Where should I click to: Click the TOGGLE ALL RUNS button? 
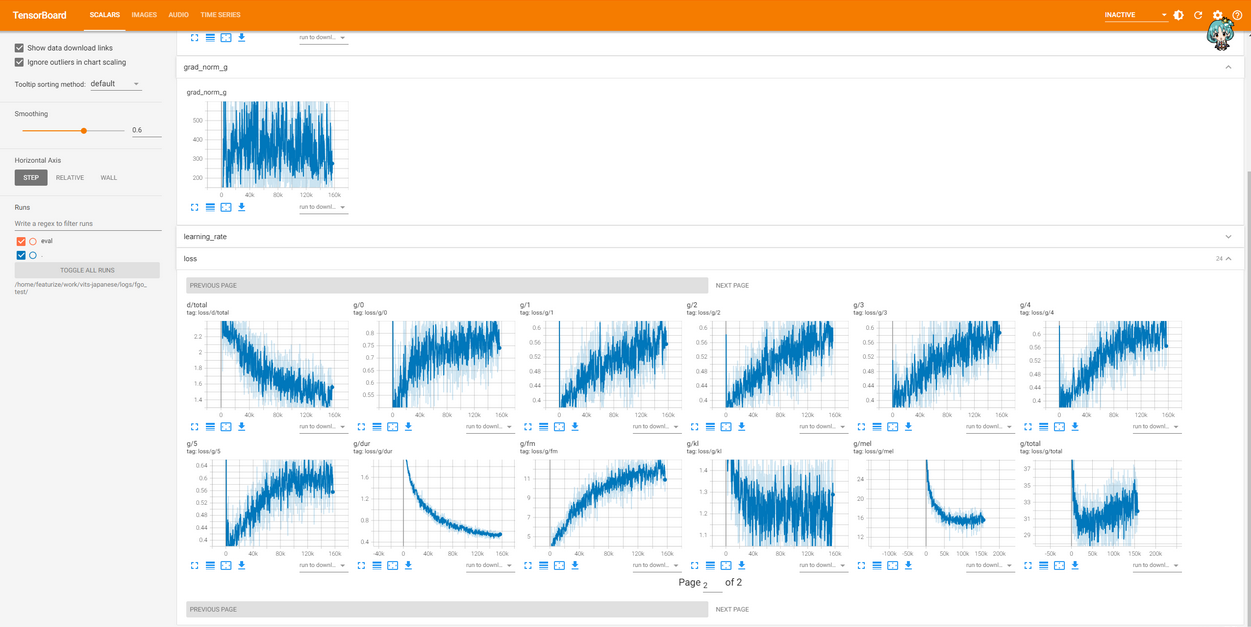(x=87, y=270)
